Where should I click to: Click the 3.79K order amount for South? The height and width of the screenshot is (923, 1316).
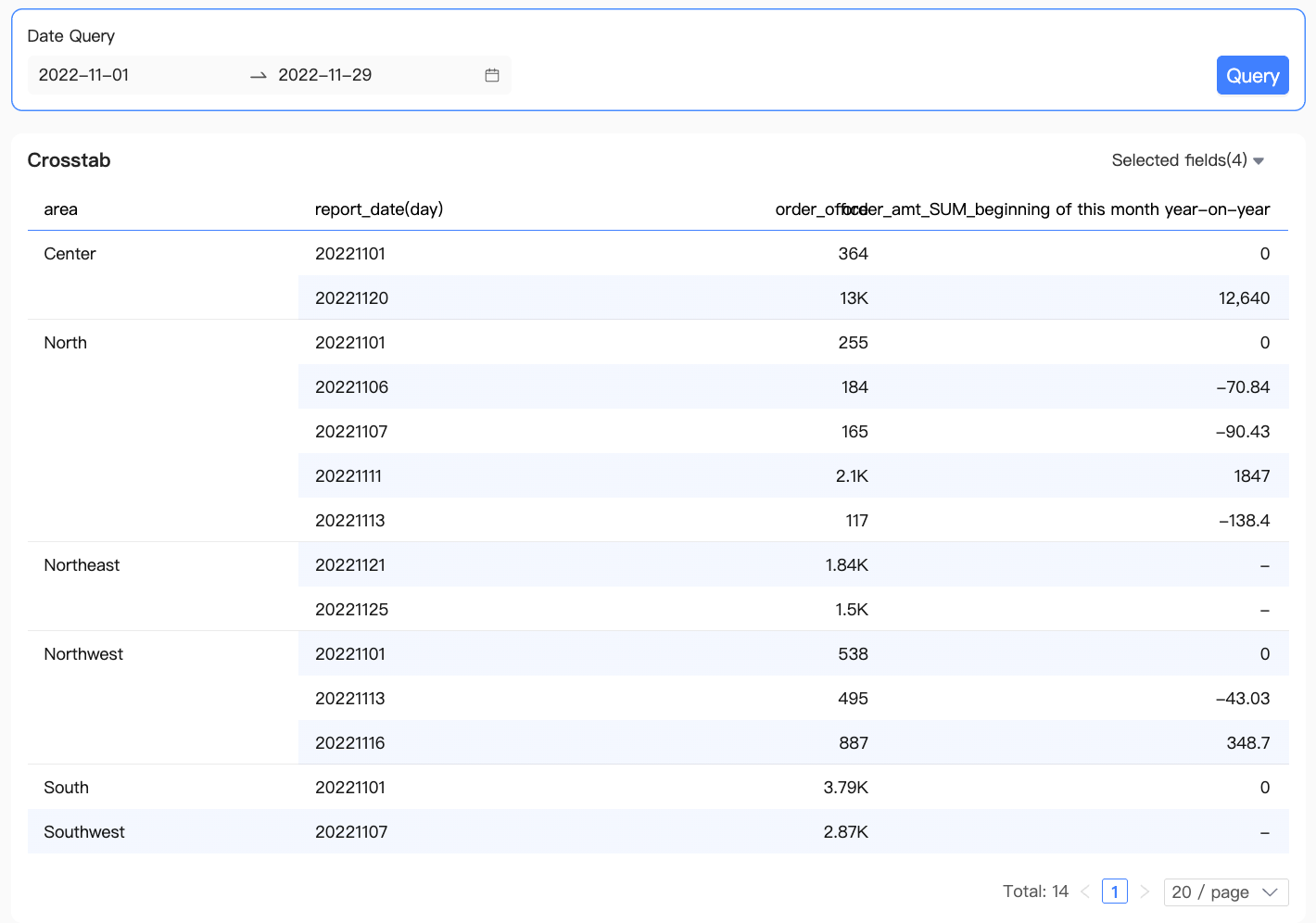(x=845, y=788)
